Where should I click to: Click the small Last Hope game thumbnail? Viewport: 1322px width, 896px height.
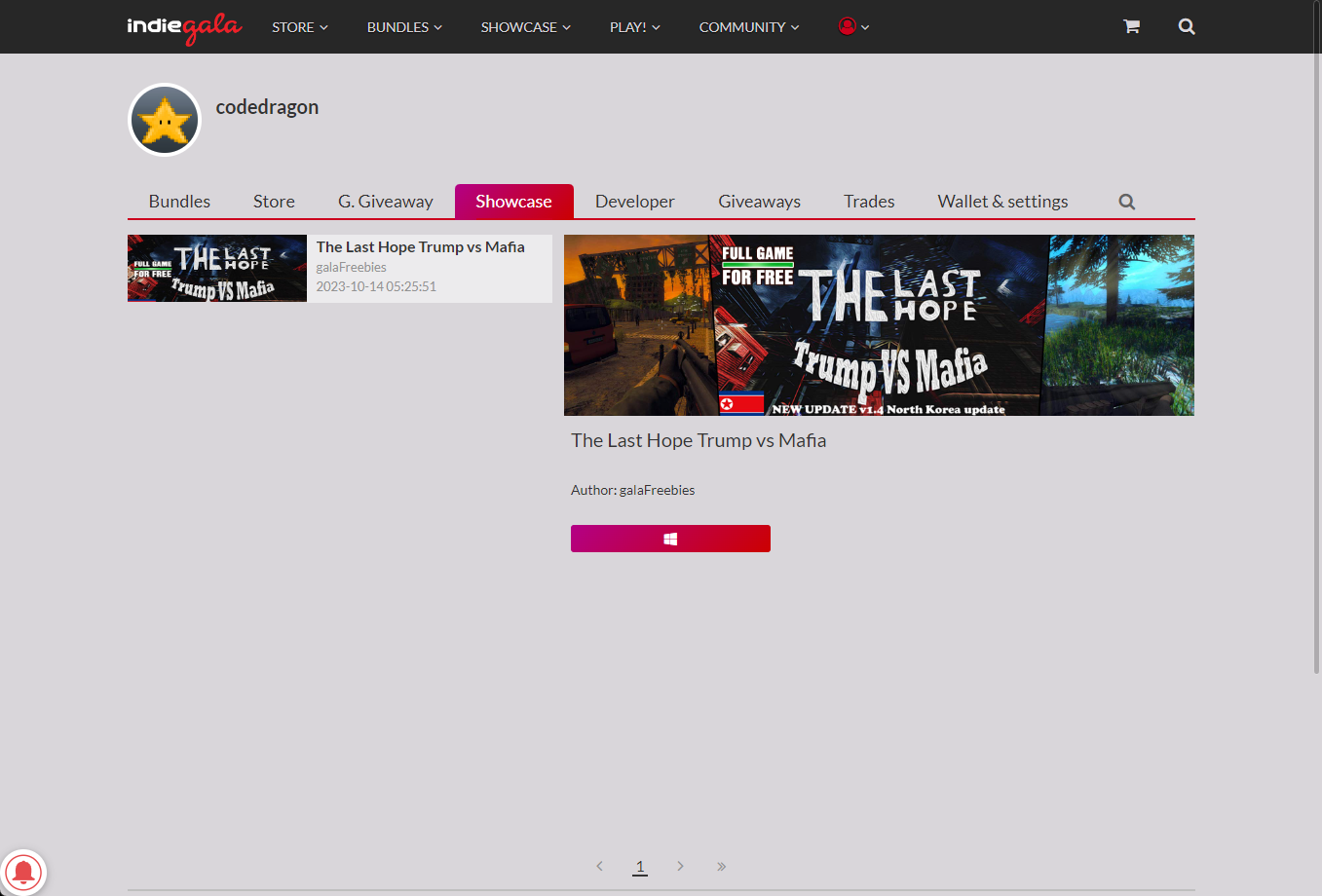pyautogui.click(x=217, y=268)
